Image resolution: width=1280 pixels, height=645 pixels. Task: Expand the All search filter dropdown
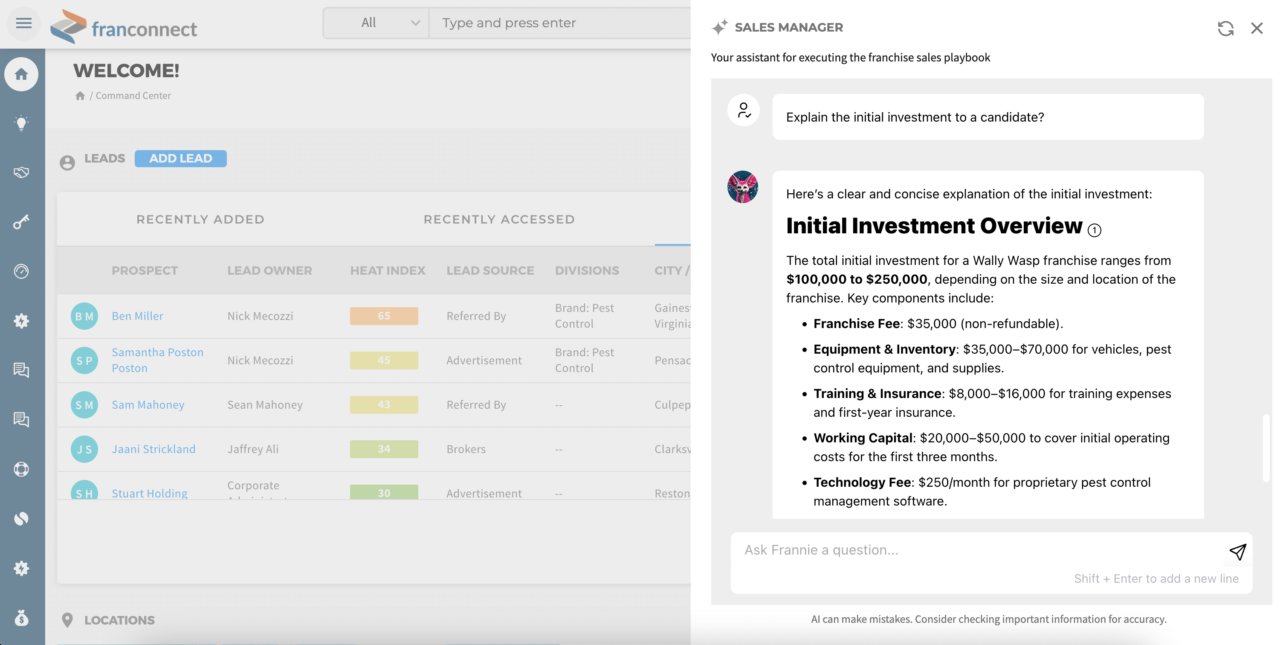[376, 23]
